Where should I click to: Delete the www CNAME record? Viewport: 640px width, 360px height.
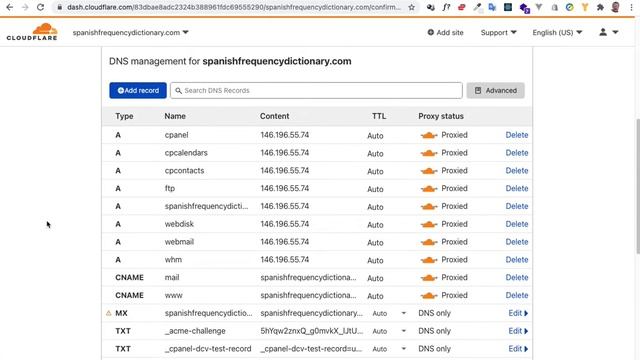tap(517, 296)
